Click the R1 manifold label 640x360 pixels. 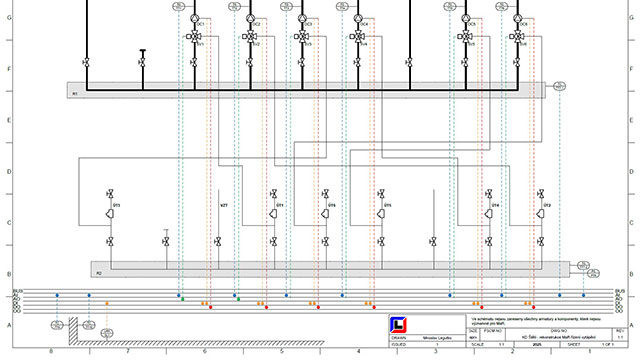coord(75,94)
